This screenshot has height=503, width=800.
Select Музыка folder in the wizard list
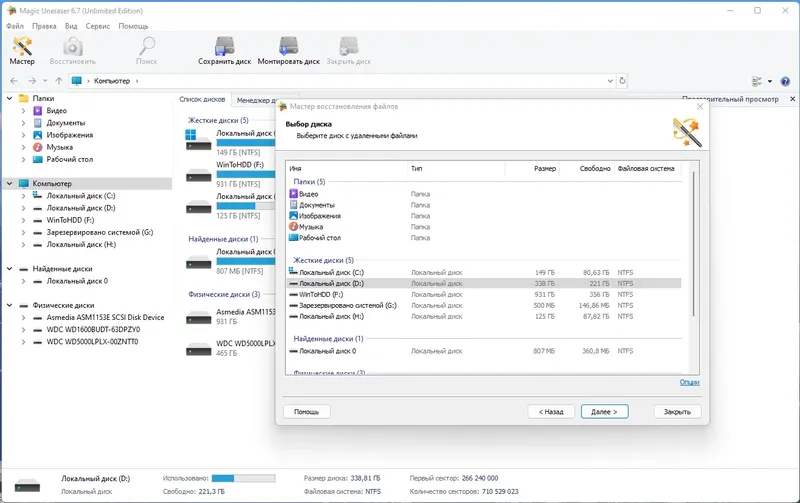tap(306, 227)
